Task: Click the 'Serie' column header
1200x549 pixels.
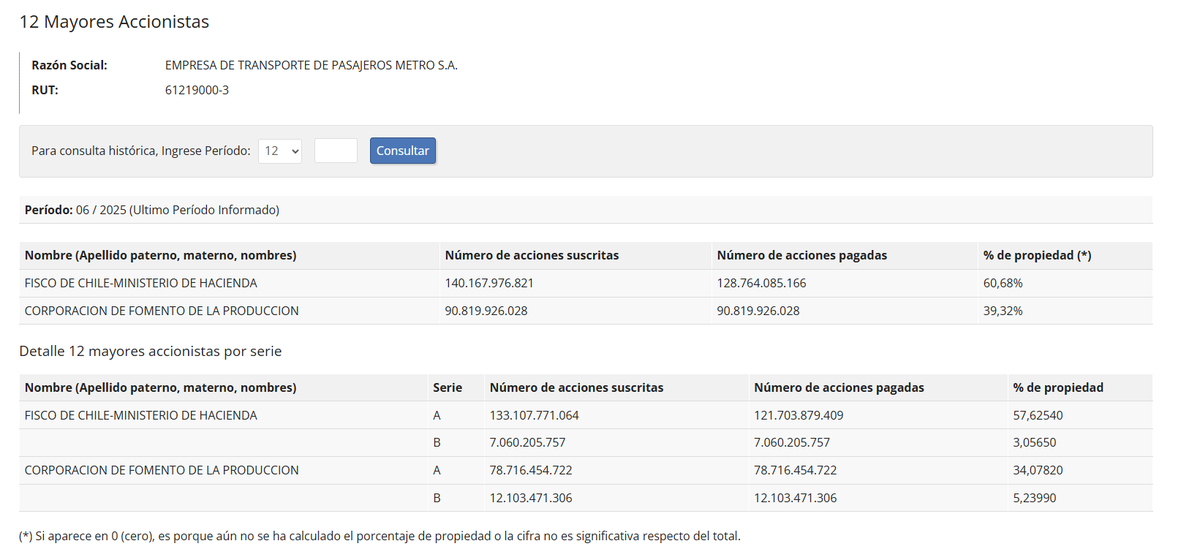Action: point(447,387)
